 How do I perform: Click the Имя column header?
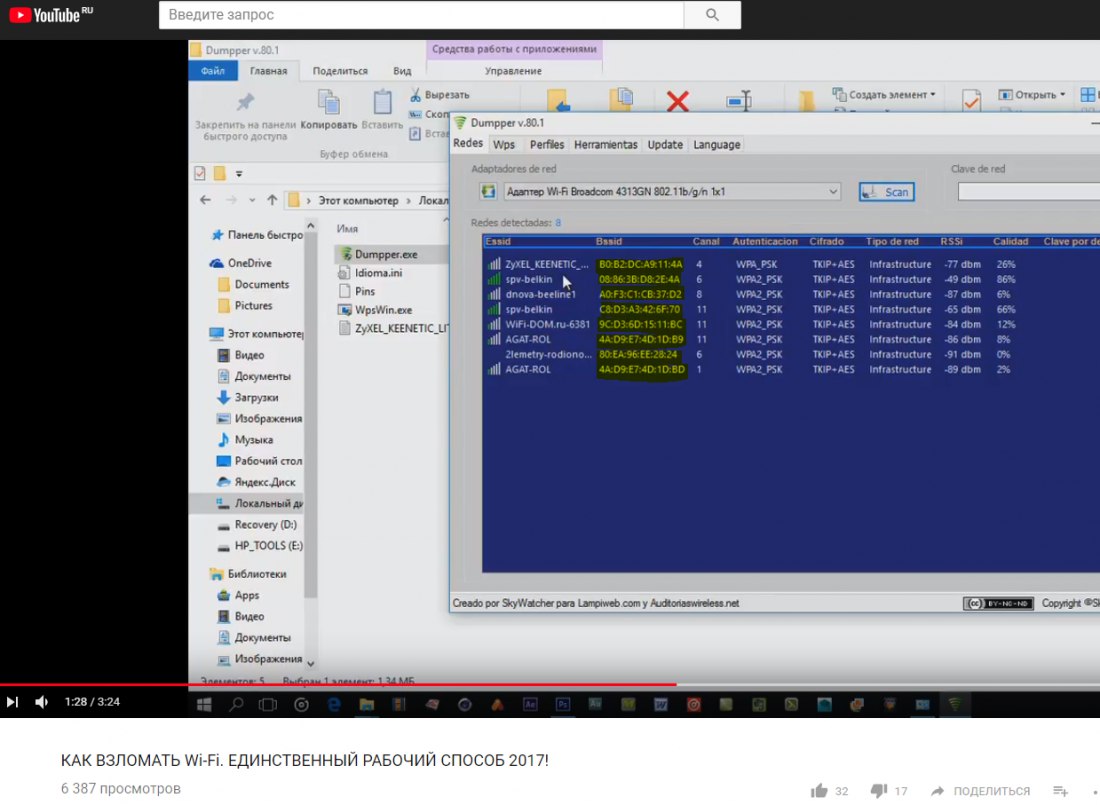[347, 229]
